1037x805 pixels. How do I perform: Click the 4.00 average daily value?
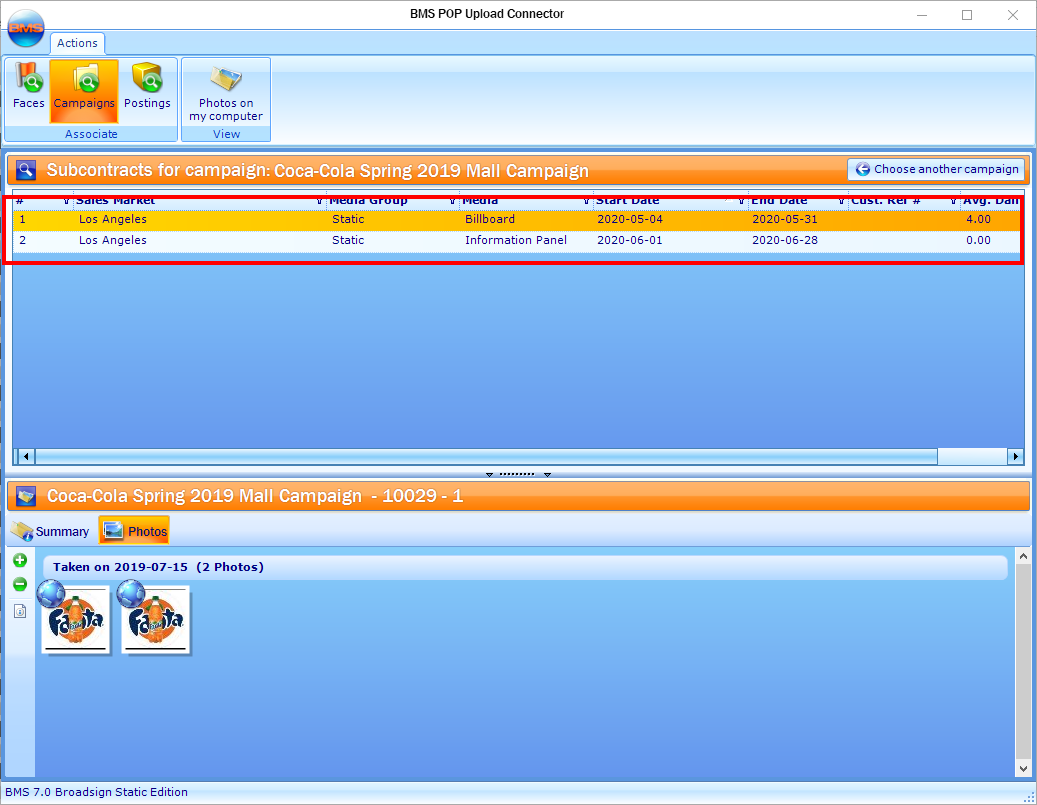pos(978,220)
